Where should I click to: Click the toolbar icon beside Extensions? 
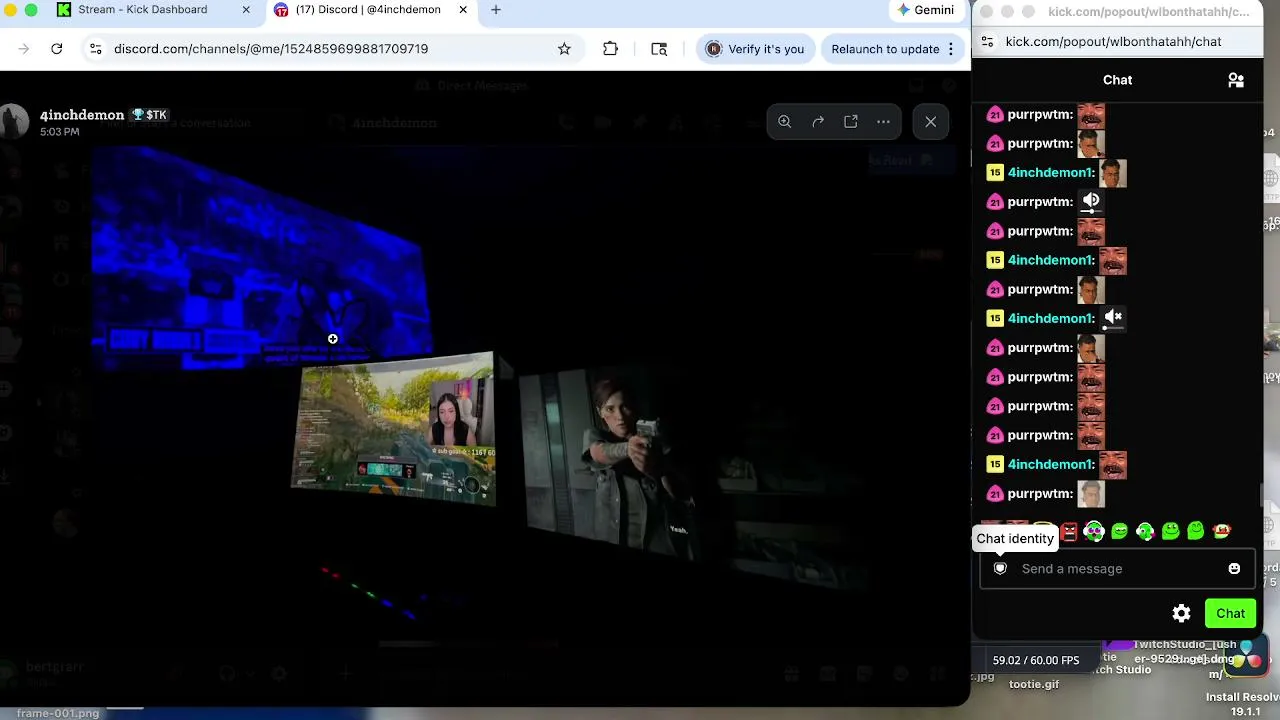659,49
